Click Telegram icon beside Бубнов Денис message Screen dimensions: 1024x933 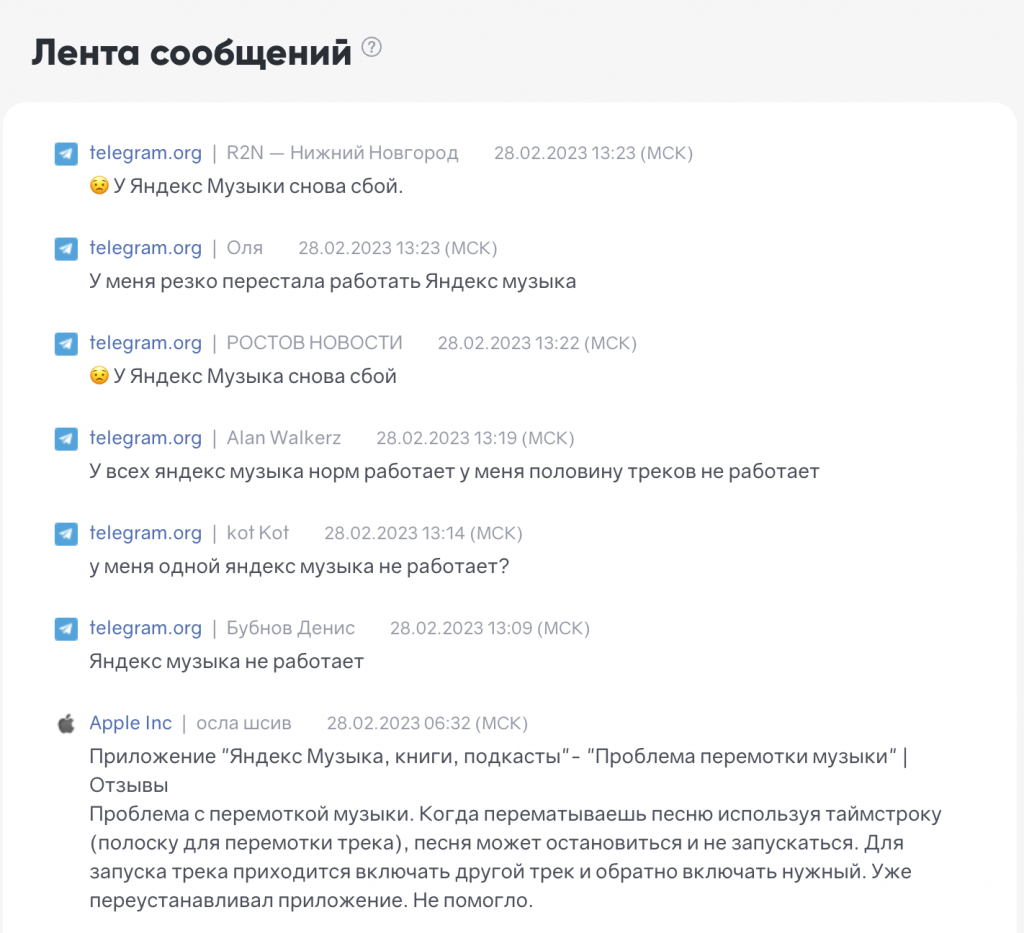coord(66,629)
